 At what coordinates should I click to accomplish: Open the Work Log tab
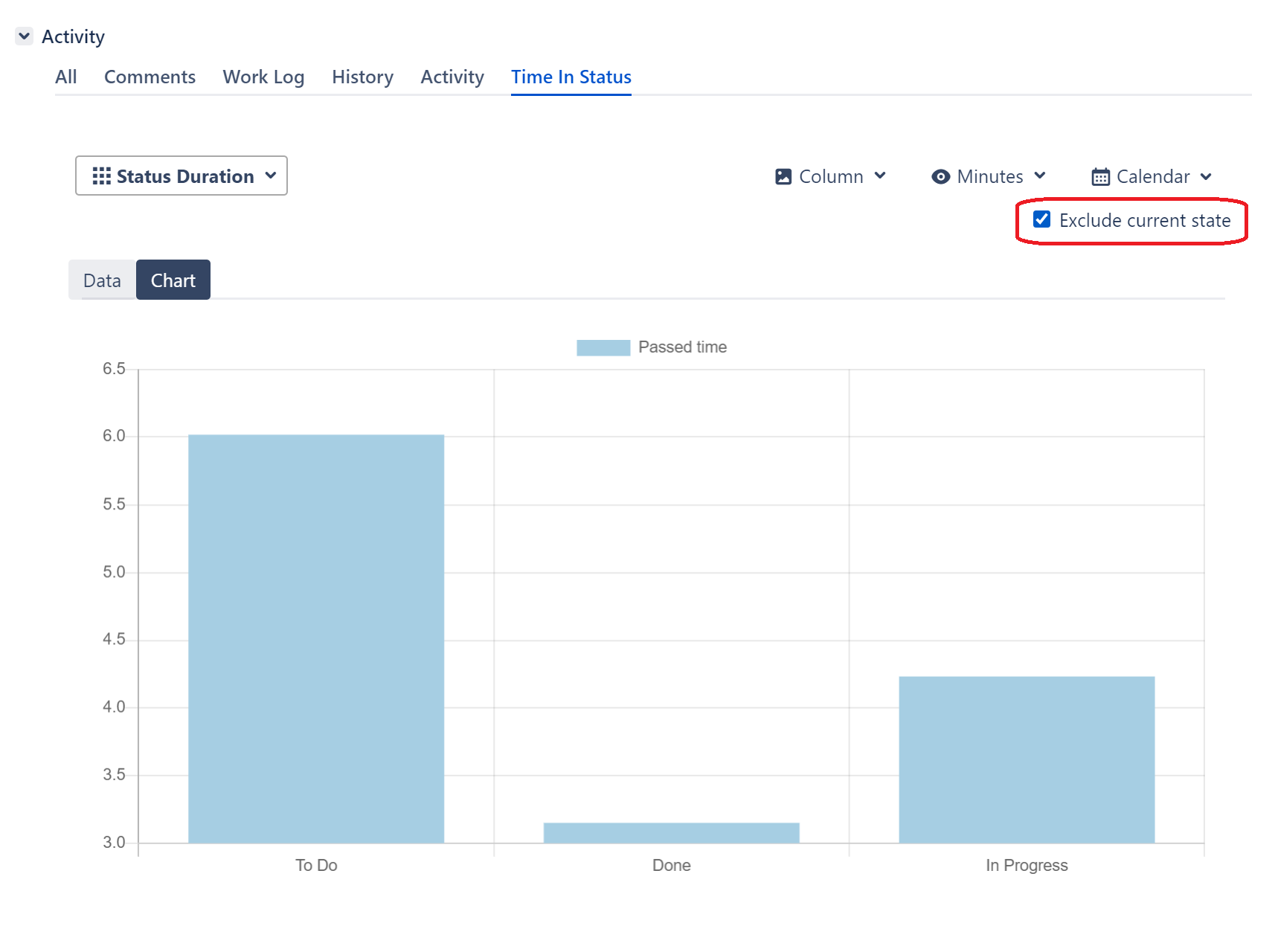(263, 77)
